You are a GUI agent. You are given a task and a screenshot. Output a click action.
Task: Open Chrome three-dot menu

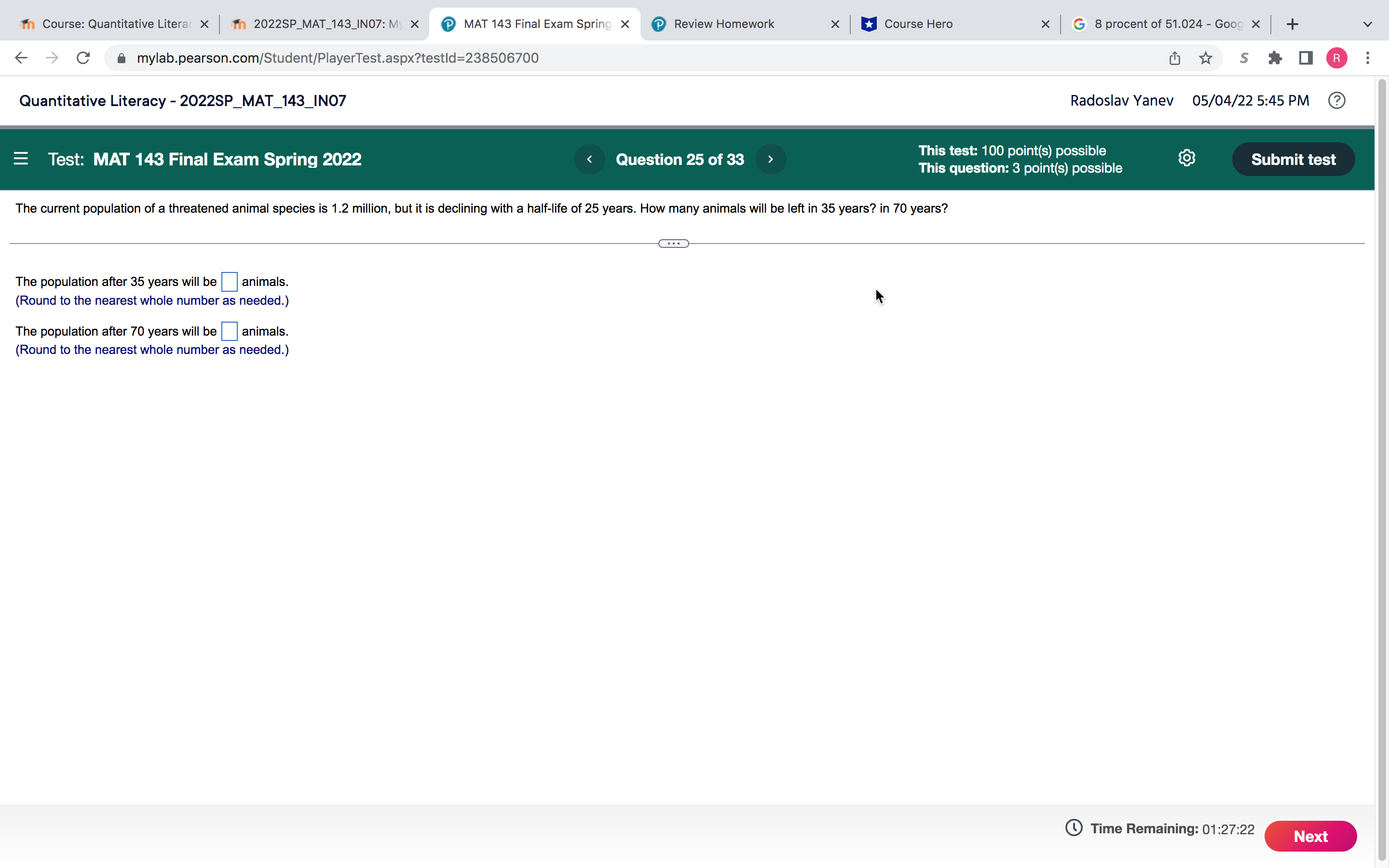1368,58
